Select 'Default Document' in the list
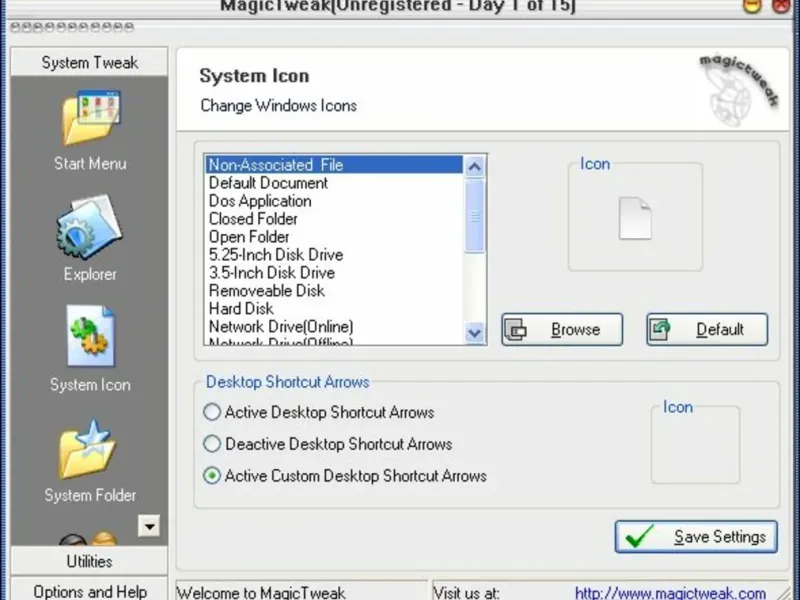 (334, 183)
